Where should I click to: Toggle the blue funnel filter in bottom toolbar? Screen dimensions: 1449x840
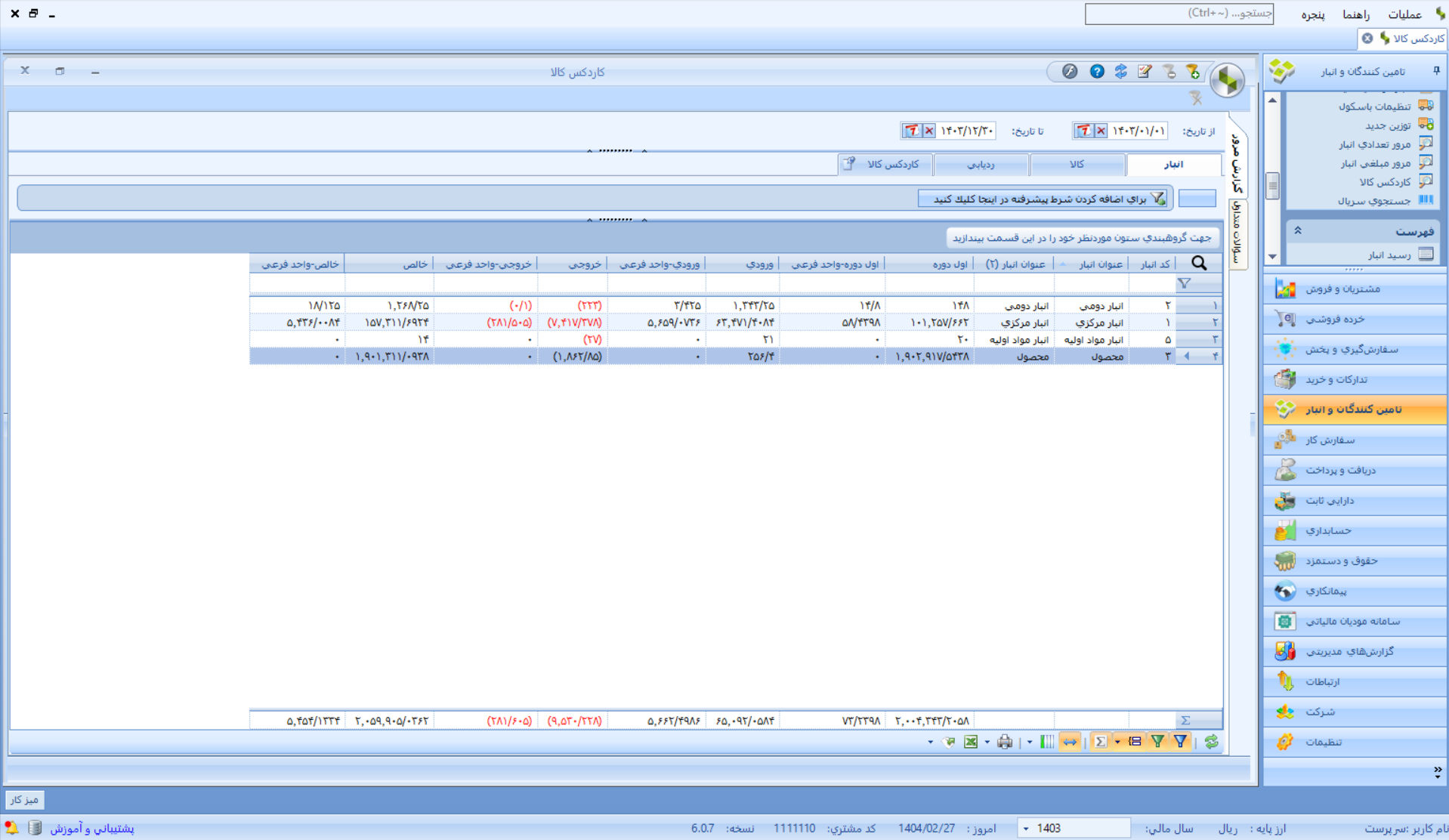[x=1181, y=742]
